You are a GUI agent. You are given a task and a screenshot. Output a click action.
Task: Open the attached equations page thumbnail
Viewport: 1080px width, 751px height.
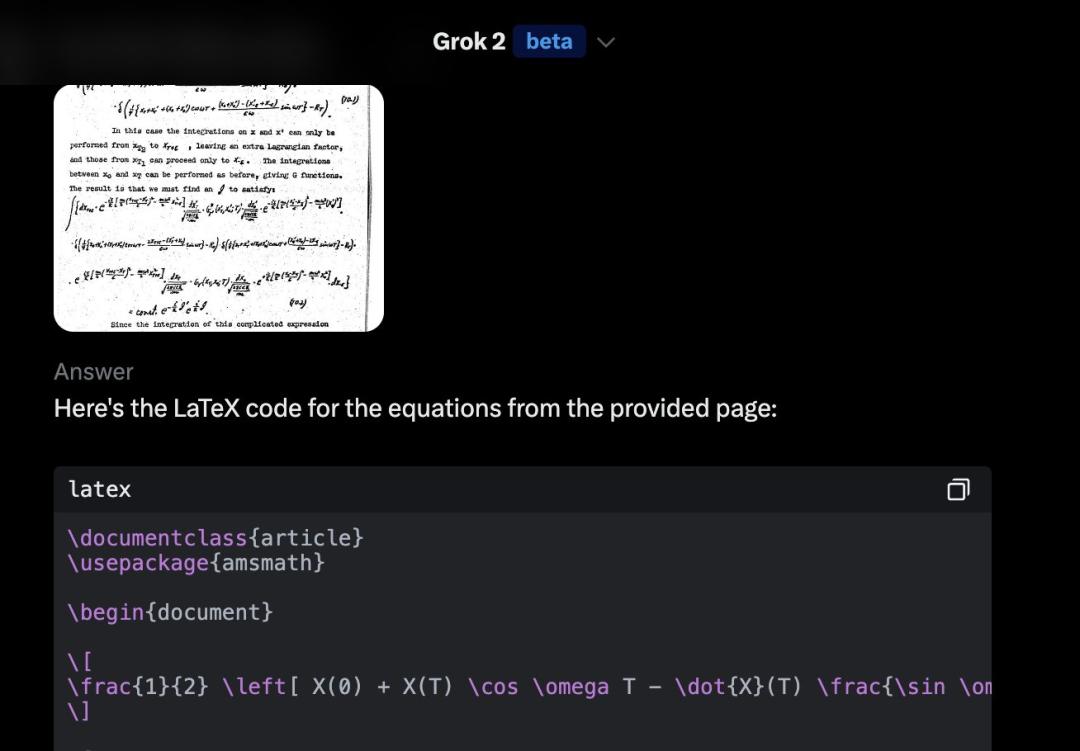pyautogui.click(x=218, y=208)
